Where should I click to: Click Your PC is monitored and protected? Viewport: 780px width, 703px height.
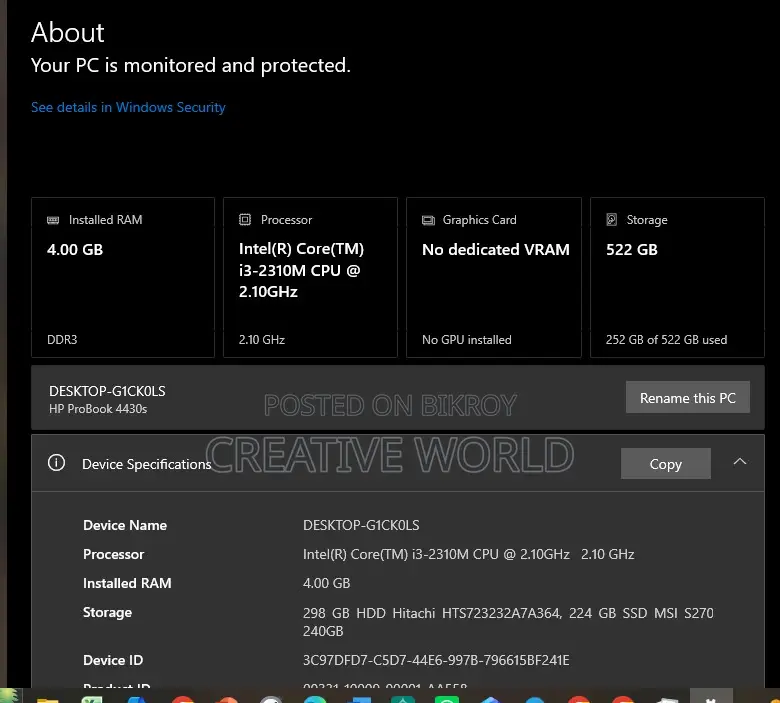pos(191,65)
